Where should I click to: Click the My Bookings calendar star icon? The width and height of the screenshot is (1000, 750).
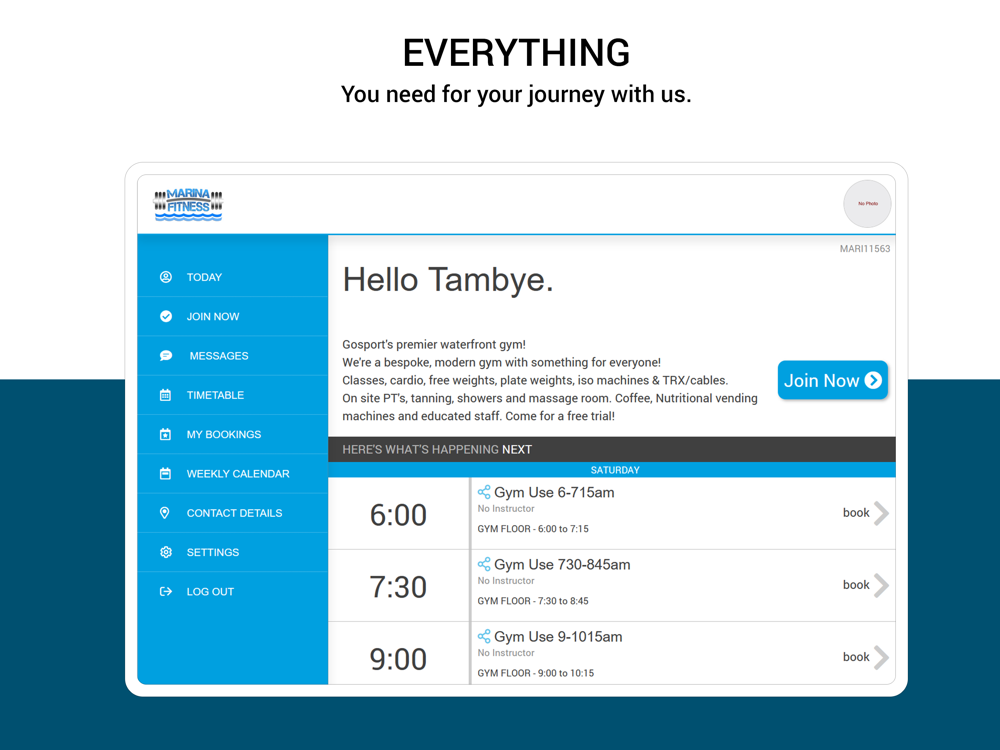tap(165, 434)
